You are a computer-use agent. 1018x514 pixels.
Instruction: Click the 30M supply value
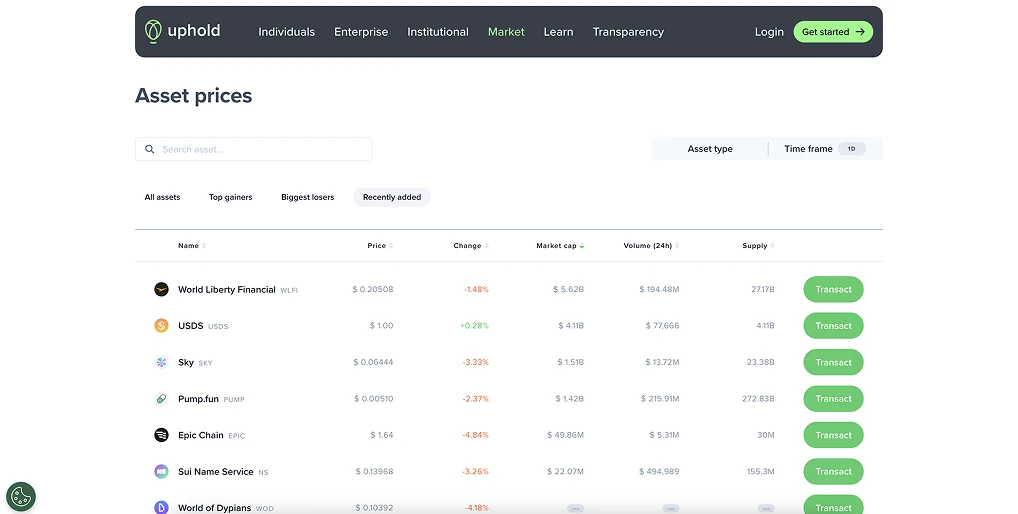click(x=765, y=435)
